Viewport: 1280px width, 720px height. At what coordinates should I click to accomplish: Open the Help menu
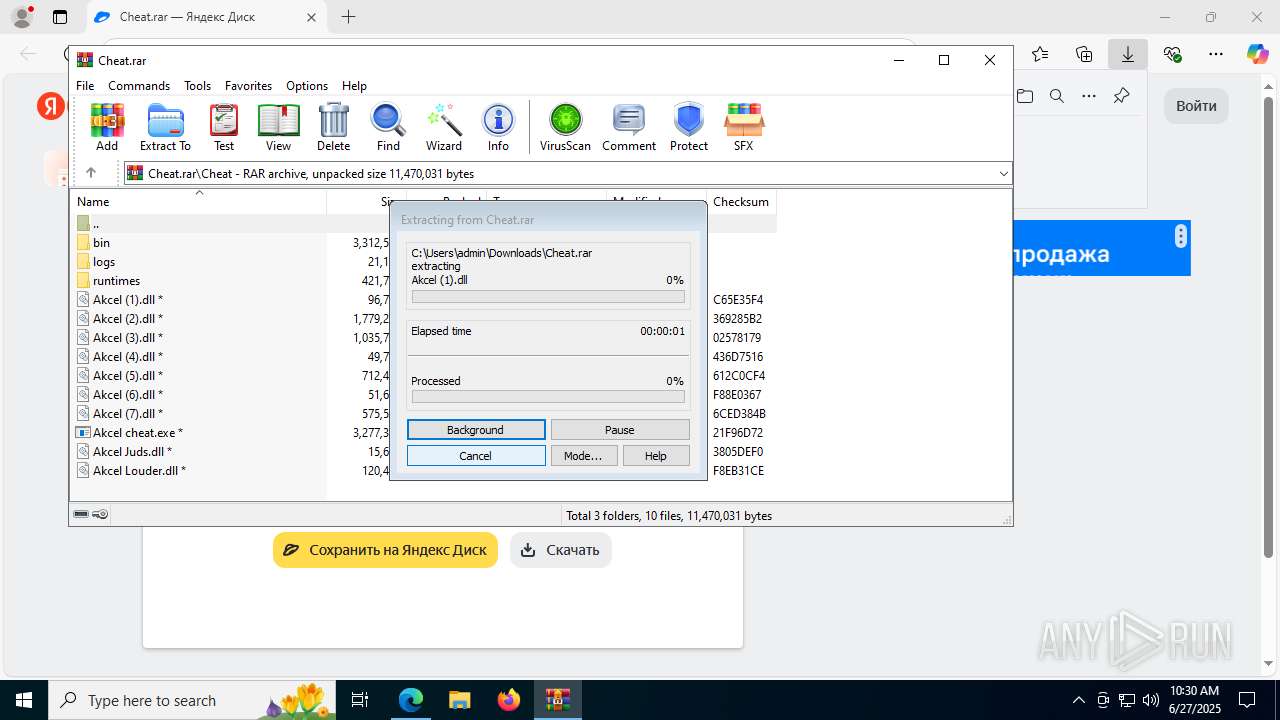[354, 86]
